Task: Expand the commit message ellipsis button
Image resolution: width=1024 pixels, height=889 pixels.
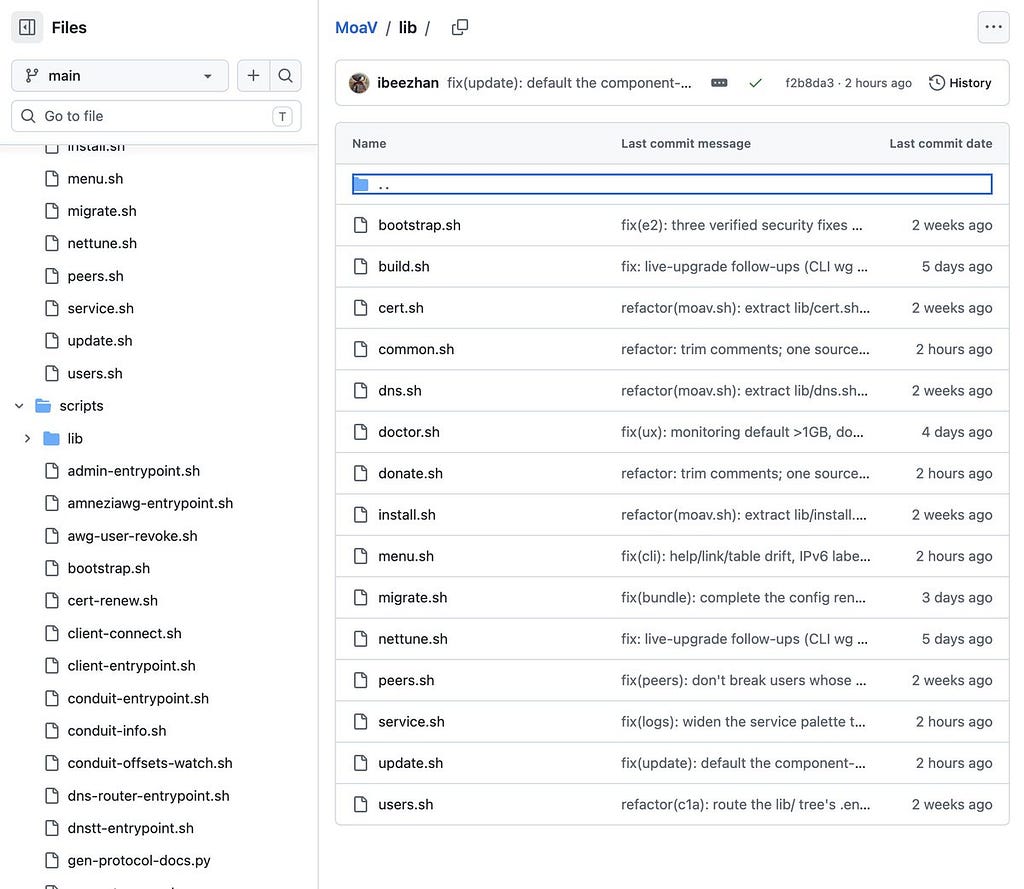Action: 719,83
